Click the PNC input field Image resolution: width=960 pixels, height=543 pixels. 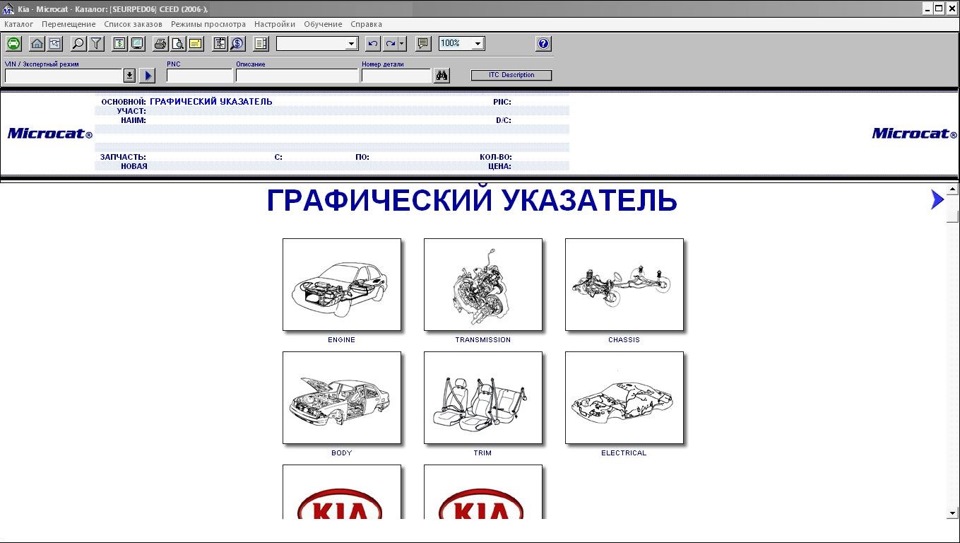[199, 76]
